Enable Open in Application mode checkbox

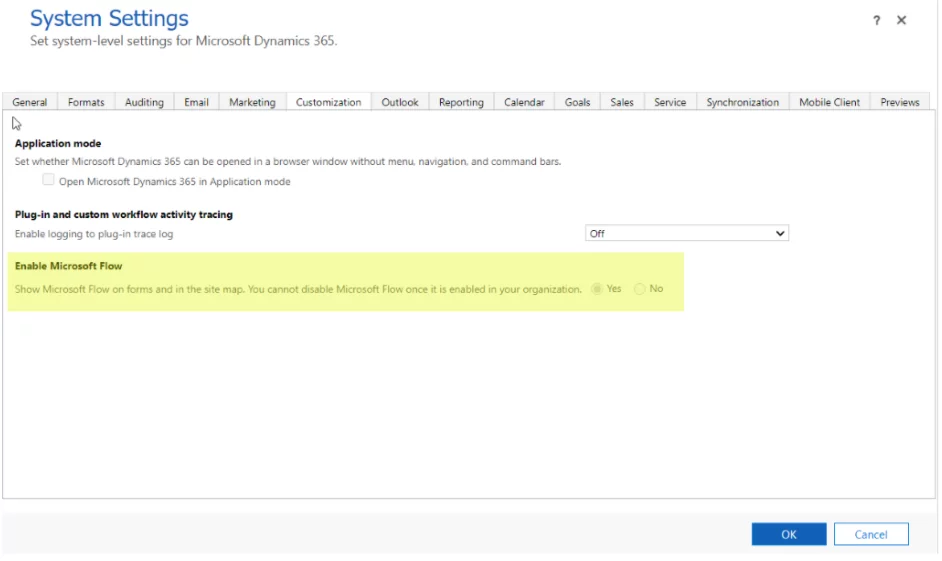point(48,180)
